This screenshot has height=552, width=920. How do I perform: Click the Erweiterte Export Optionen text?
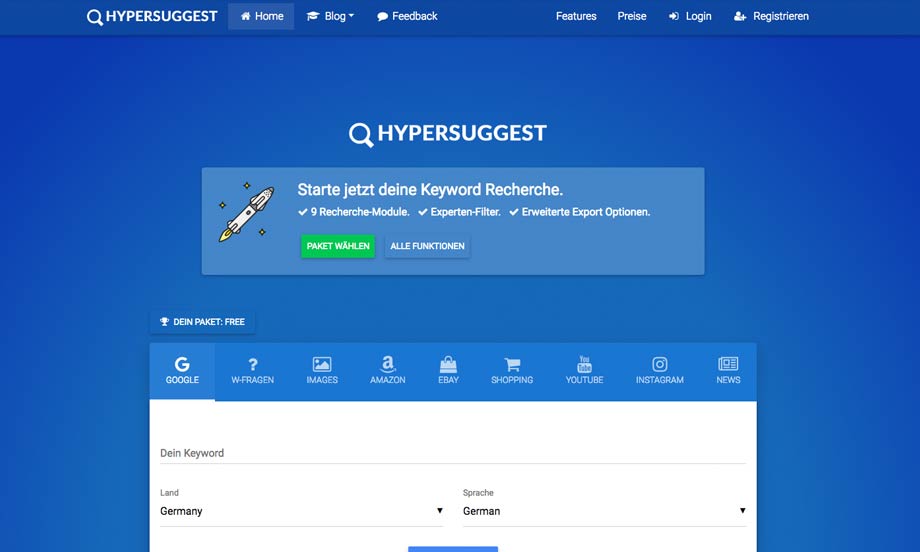pos(586,212)
